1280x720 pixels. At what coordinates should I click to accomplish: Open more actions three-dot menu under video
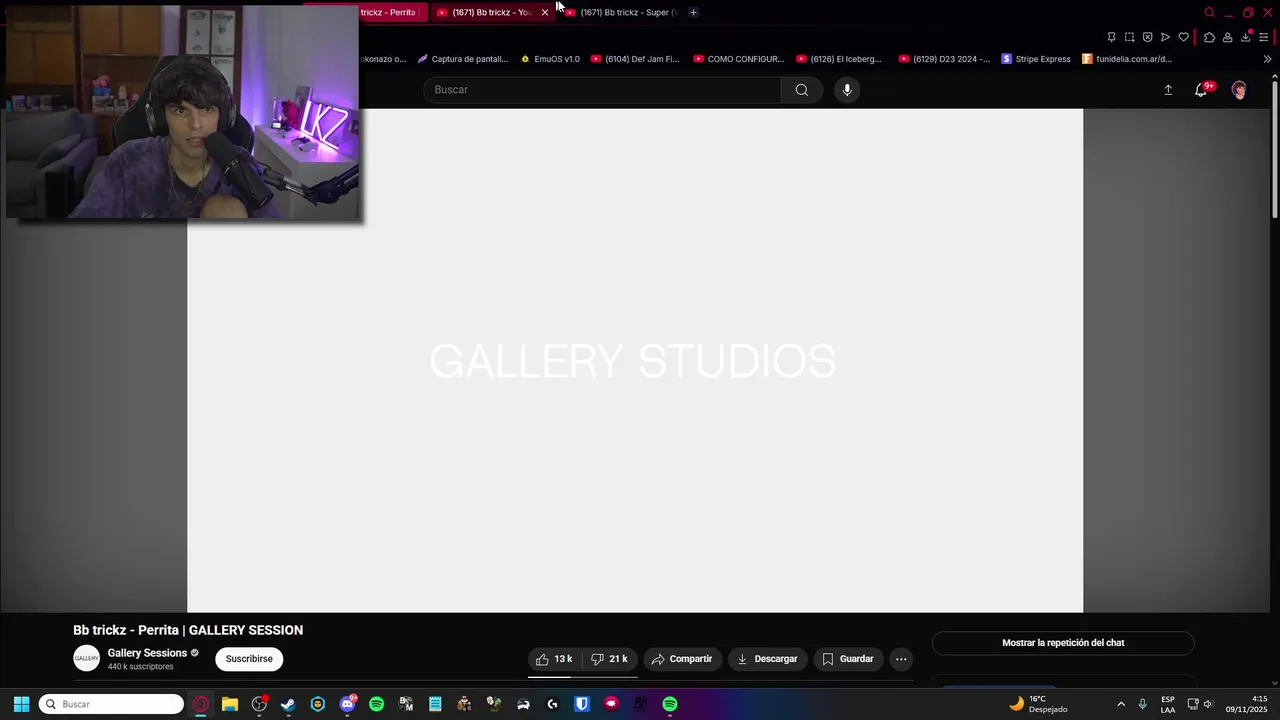pos(901,659)
